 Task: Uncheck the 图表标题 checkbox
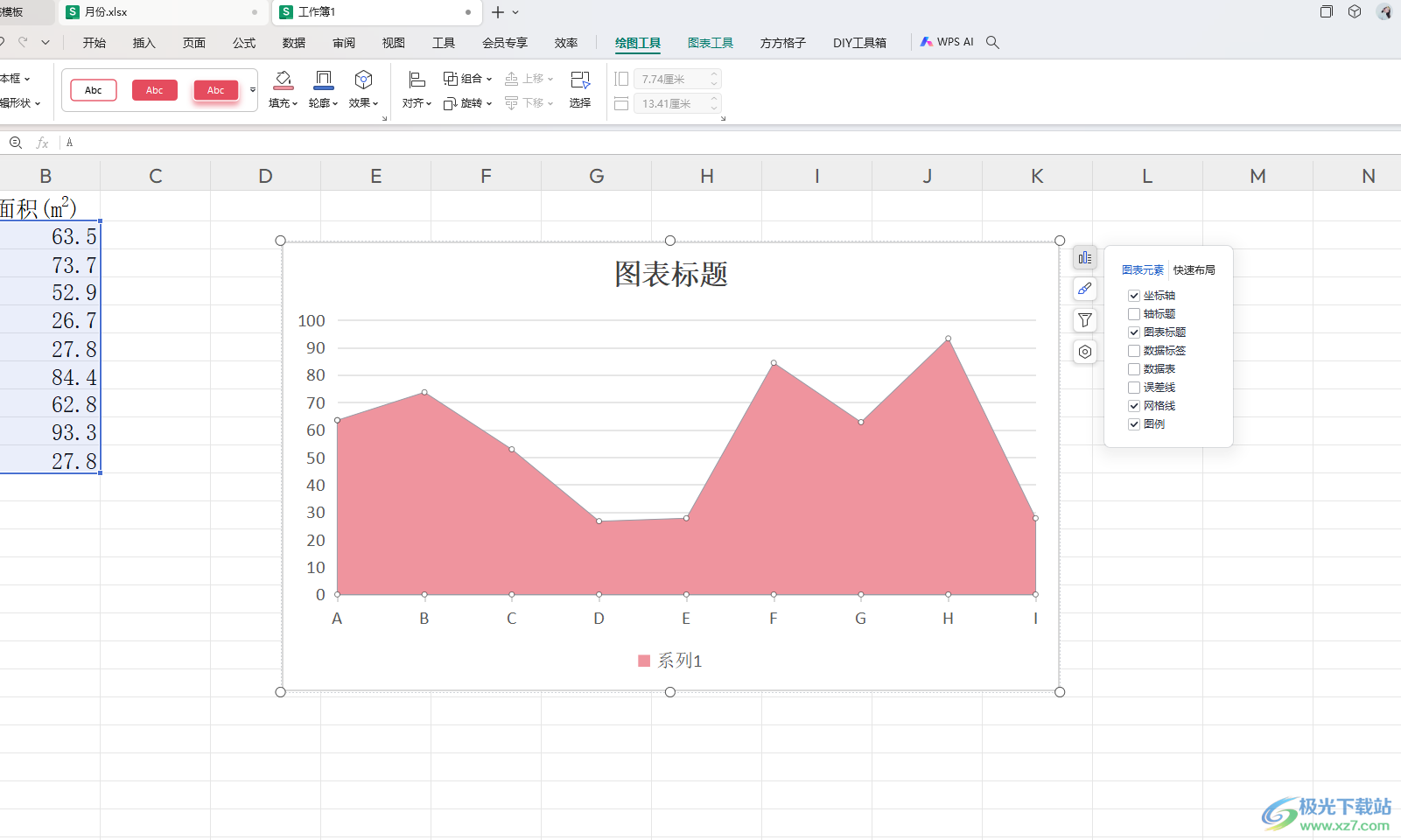(1134, 332)
